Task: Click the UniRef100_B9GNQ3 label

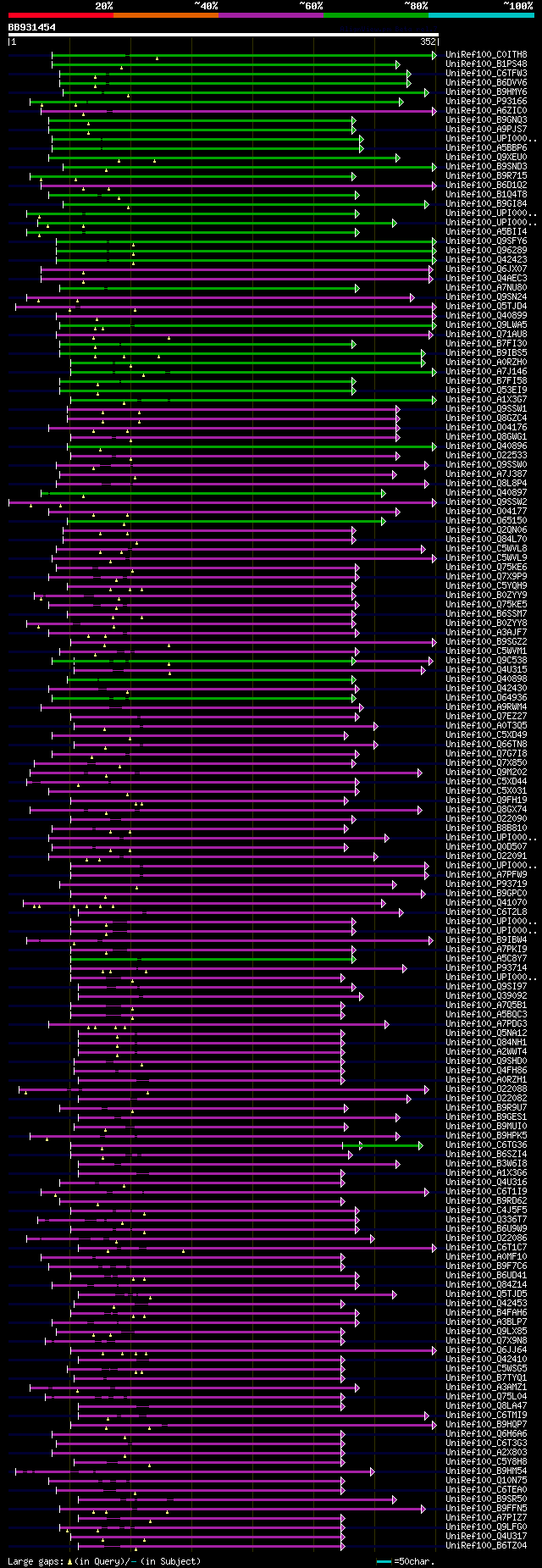Action: click(486, 119)
